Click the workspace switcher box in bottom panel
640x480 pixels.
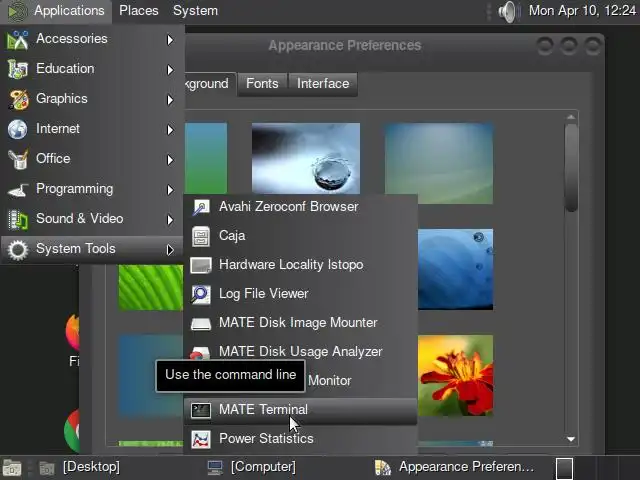tap(564, 468)
